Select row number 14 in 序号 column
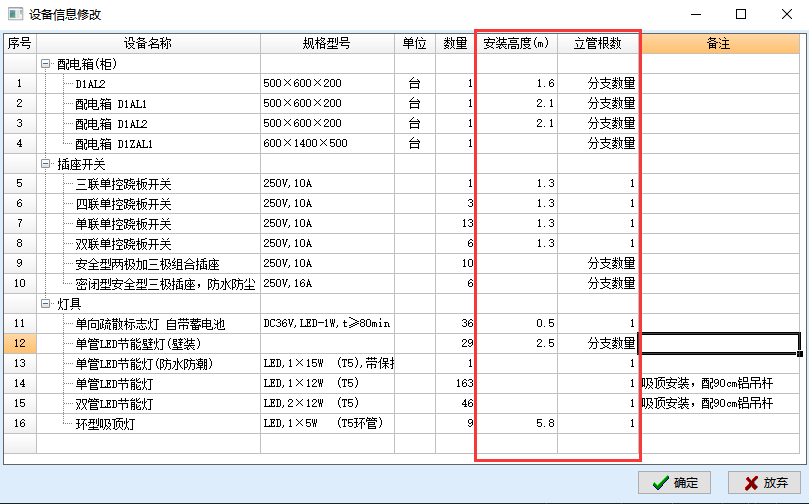 tap(19, 384)
